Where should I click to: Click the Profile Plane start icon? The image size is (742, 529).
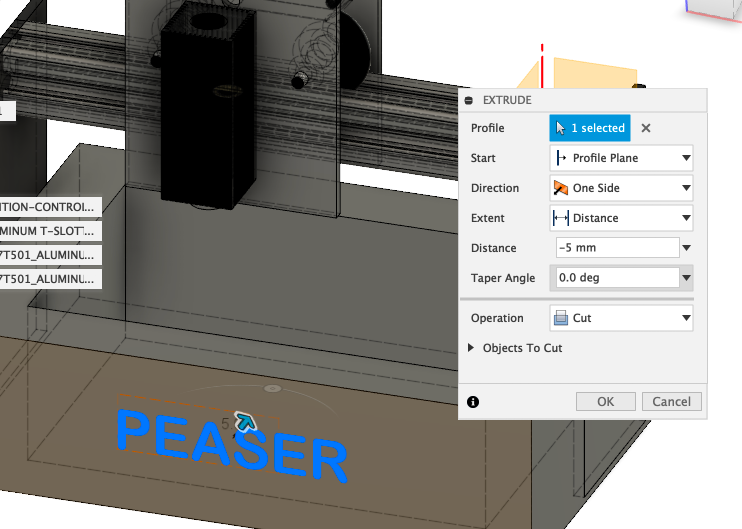[561, 158]
